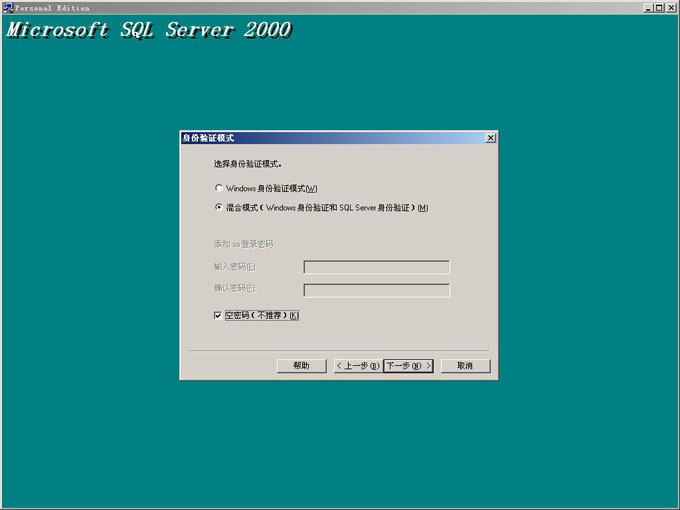
Task: Select 混合模式 authentication radio button
Action: click(219, 207)
